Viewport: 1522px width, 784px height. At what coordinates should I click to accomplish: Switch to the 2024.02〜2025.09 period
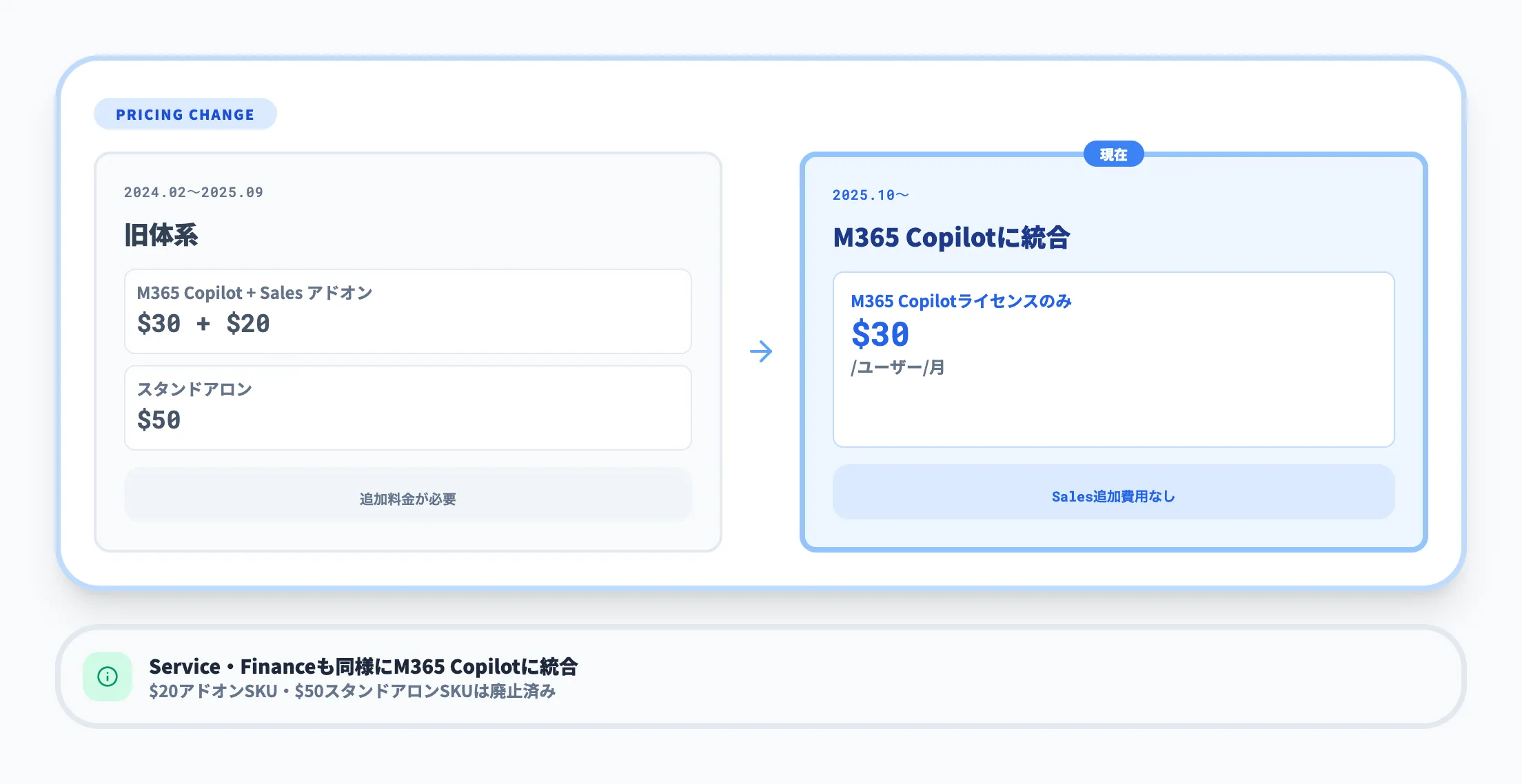point(193,192)
